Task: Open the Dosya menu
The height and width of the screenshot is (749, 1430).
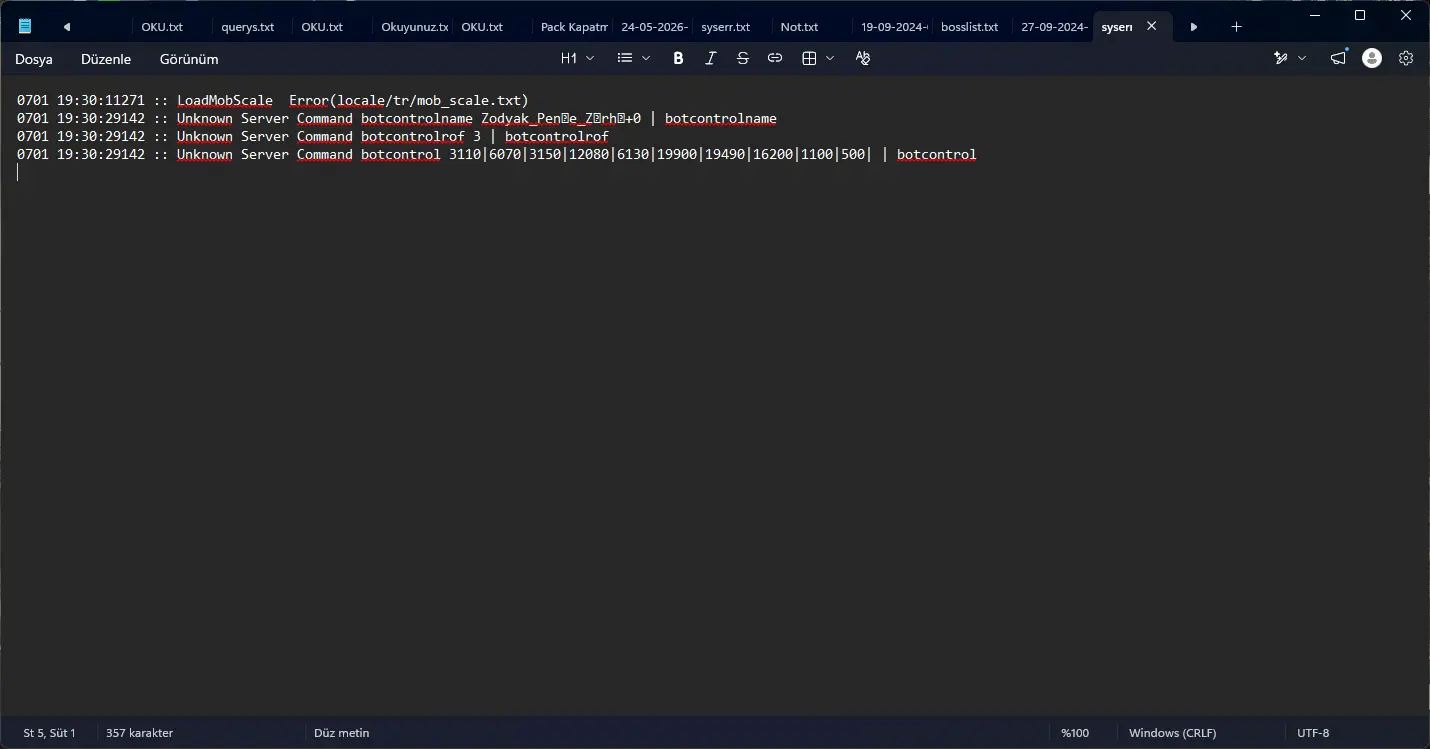Action: click(x=34, y=59)
